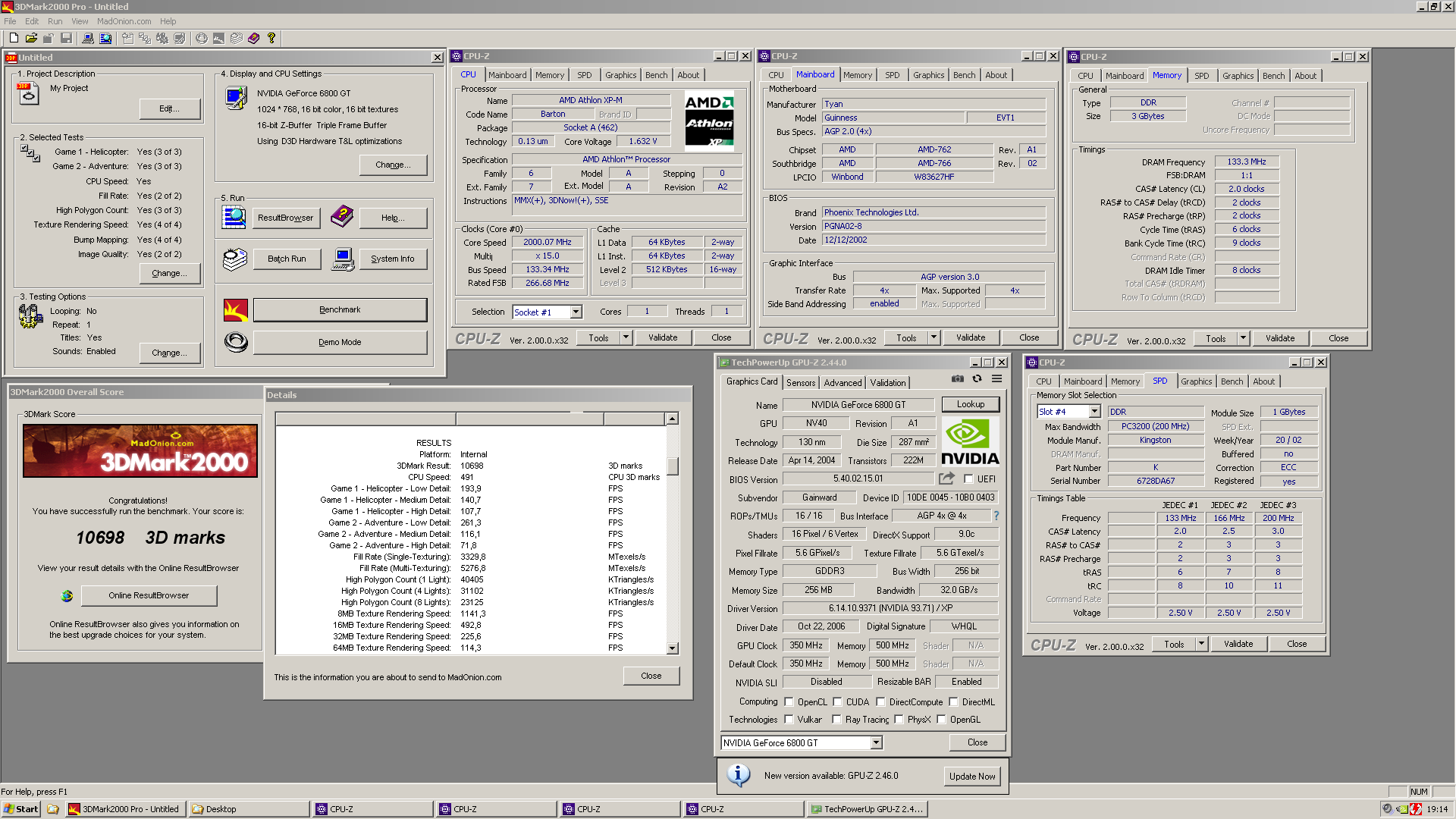Click the New project toolbar icon
This screenshot has height=819, width=1456.
[14, 38]
